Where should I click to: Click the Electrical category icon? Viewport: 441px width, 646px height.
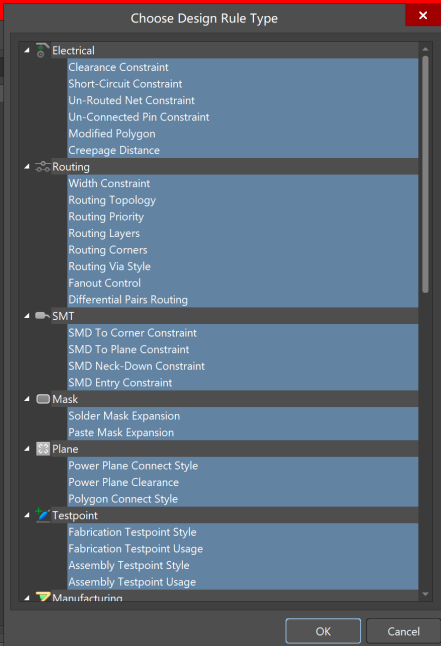click(x=42, y=50)
